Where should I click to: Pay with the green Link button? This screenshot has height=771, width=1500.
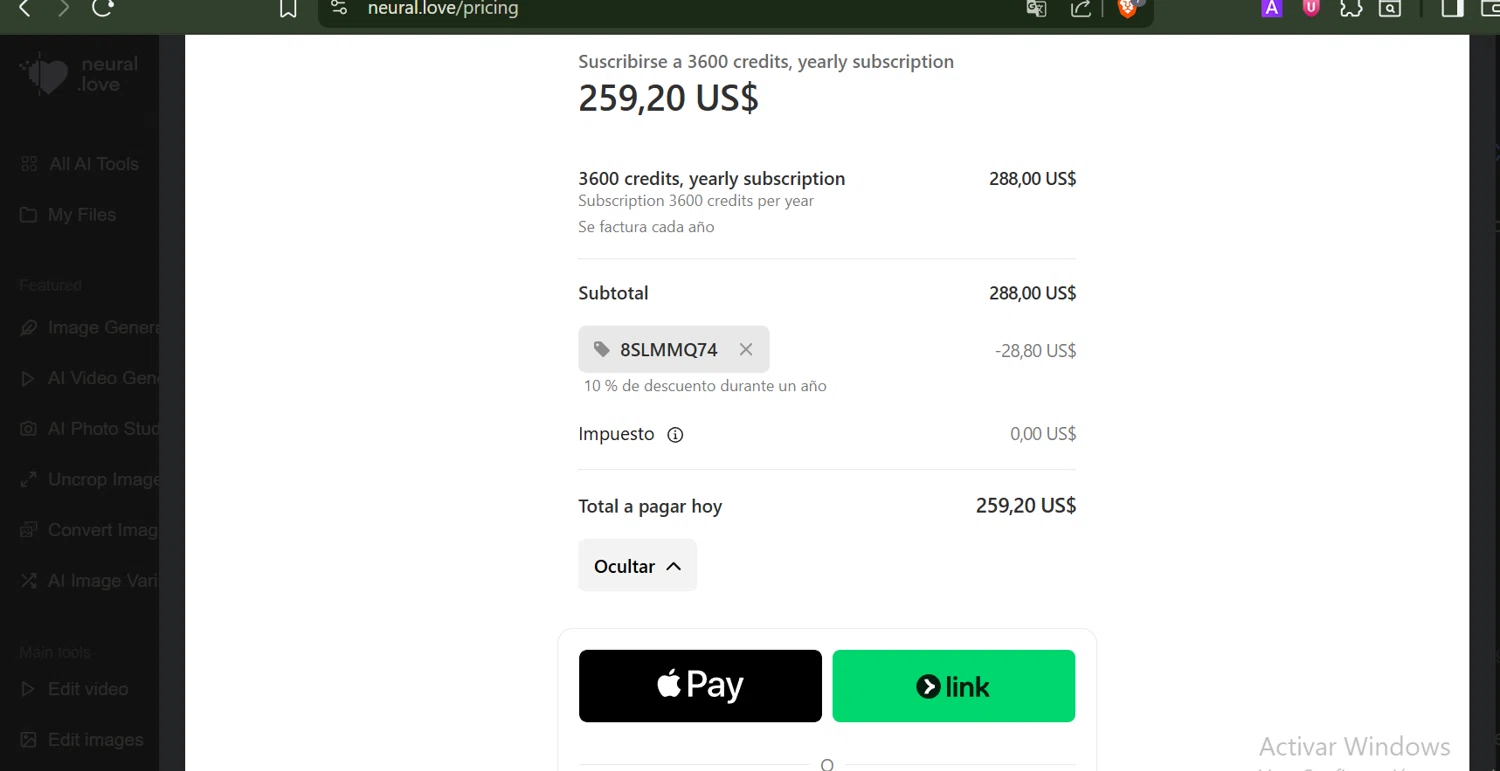coord(954,686)
